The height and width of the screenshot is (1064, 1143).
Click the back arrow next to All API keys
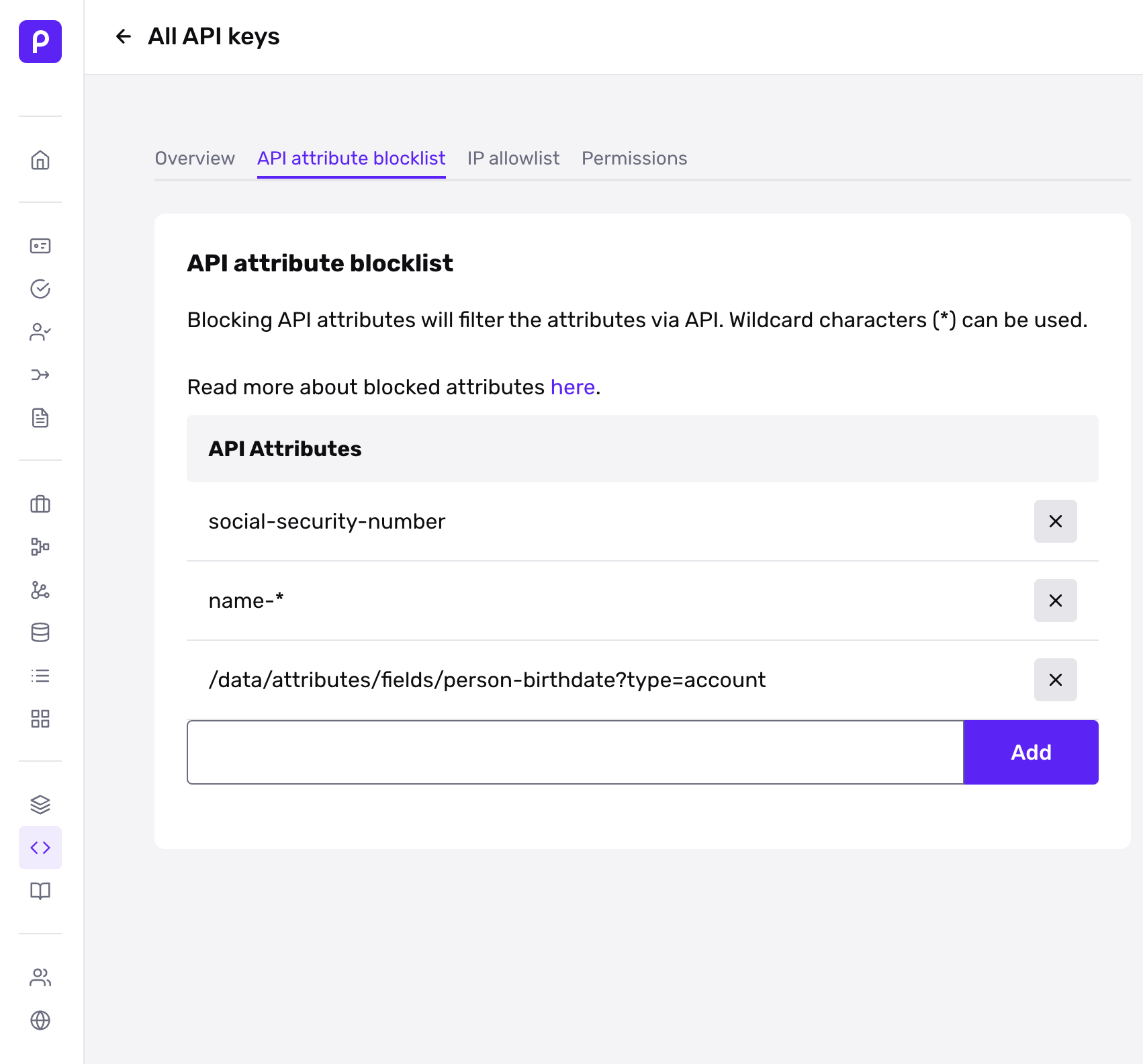tap(123, 36)
